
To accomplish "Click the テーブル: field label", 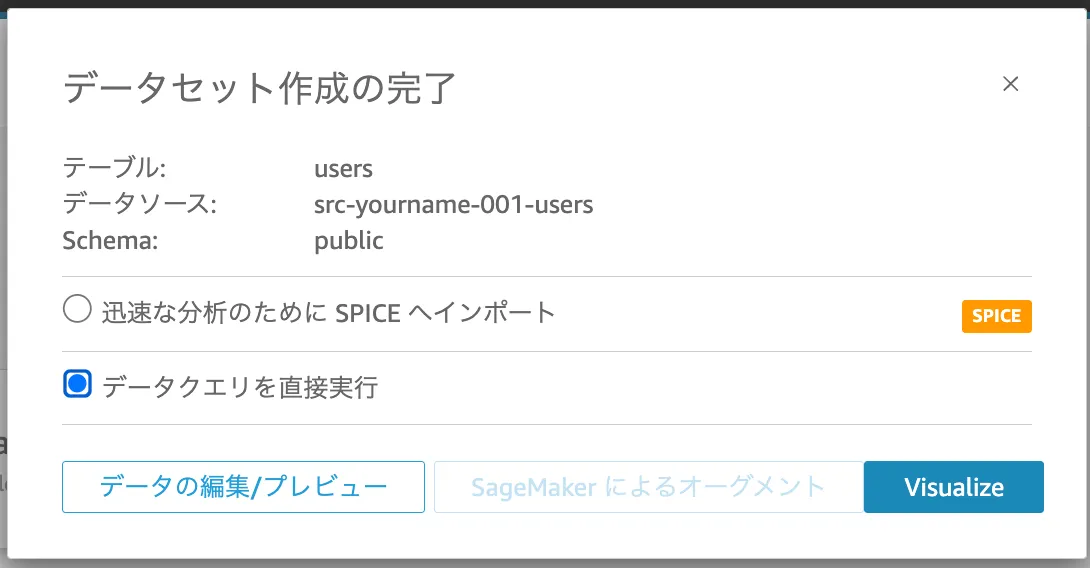I will [x=114, y=168].
